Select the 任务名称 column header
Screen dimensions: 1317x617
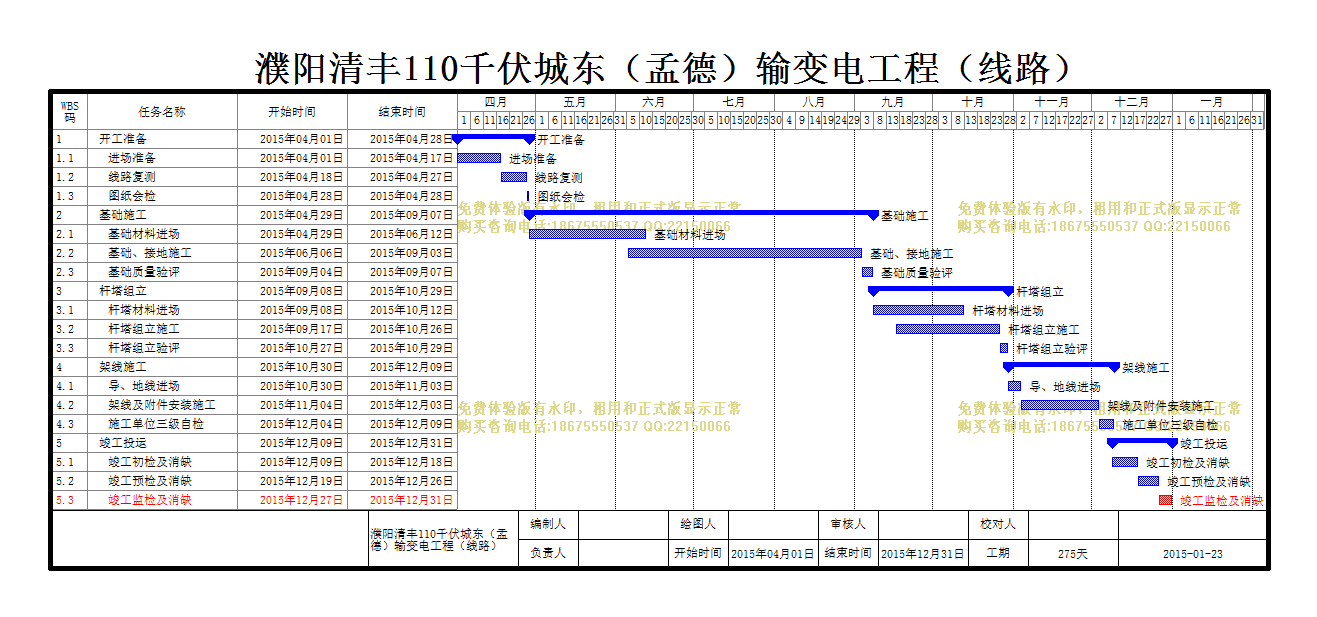pyautogui.click(x=162, y=112)
